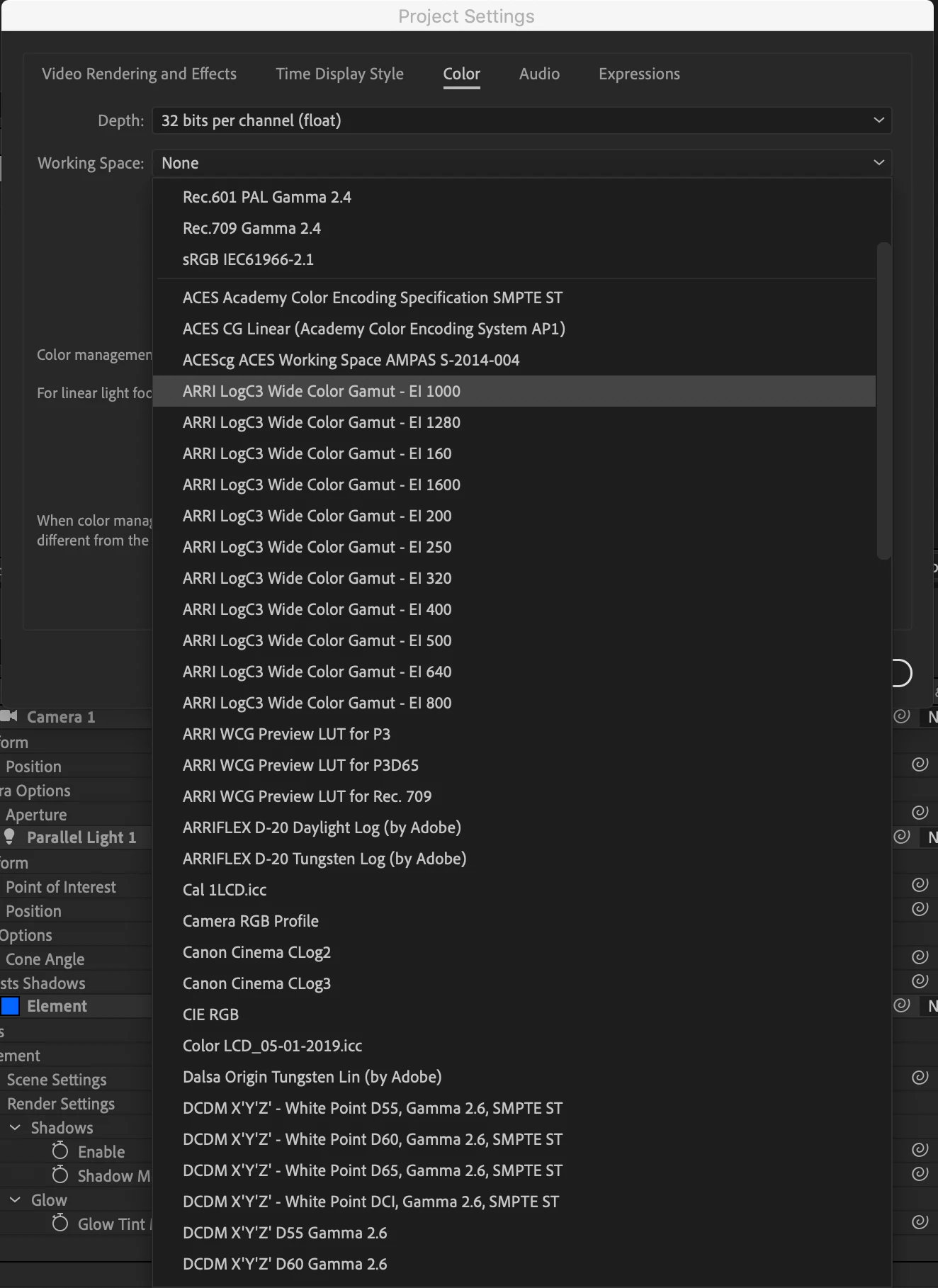Select Canon Cinema CLog3
Image resolution: width=938 pixels, height=1288 pixels.
(514, 983)
